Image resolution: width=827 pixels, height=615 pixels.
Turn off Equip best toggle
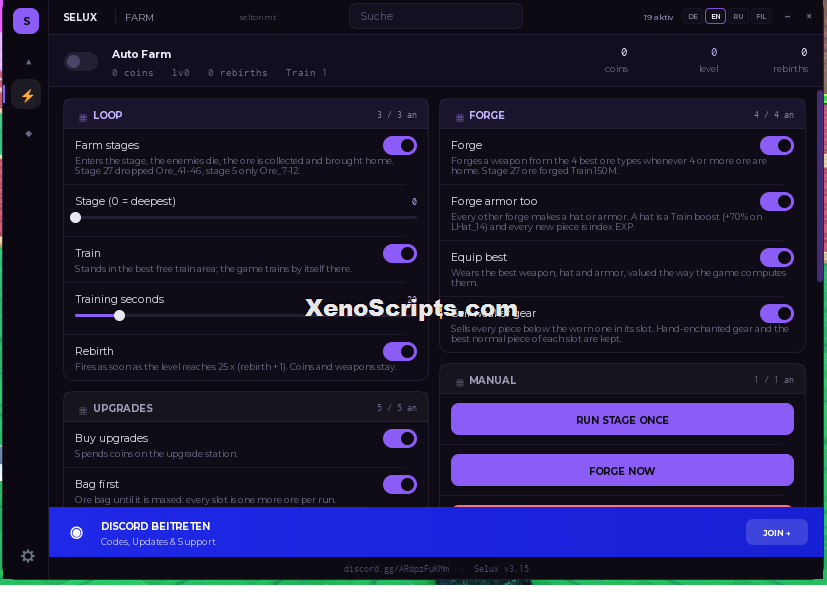tap(776, 257)
